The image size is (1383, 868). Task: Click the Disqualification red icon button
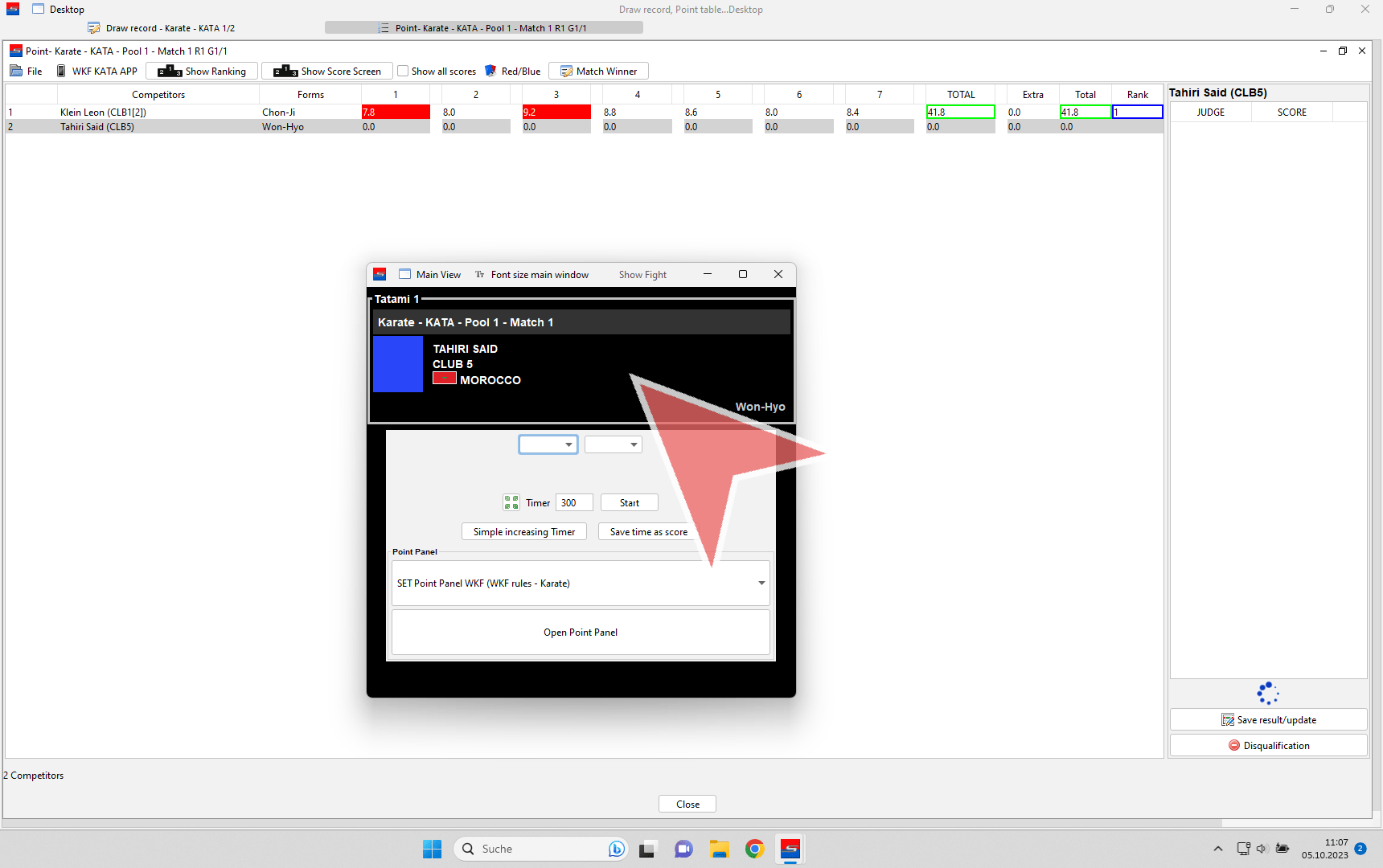(1268, 745)
